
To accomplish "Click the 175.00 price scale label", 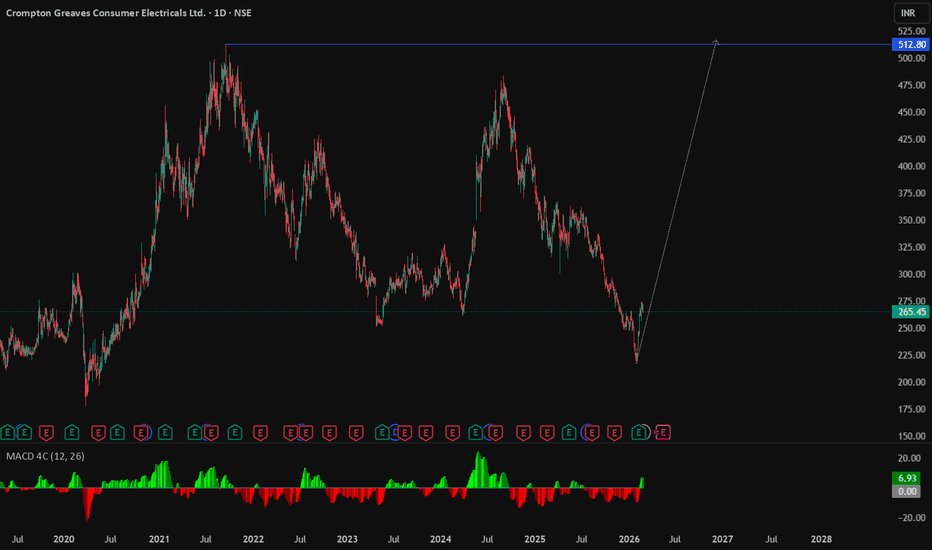I will (x=912, y=409).
